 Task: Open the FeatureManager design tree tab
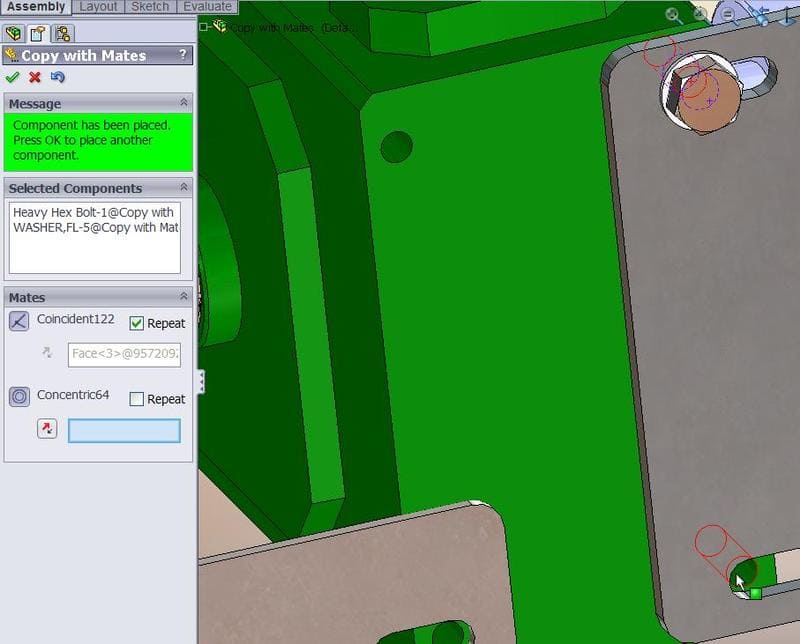click(14, 34)
